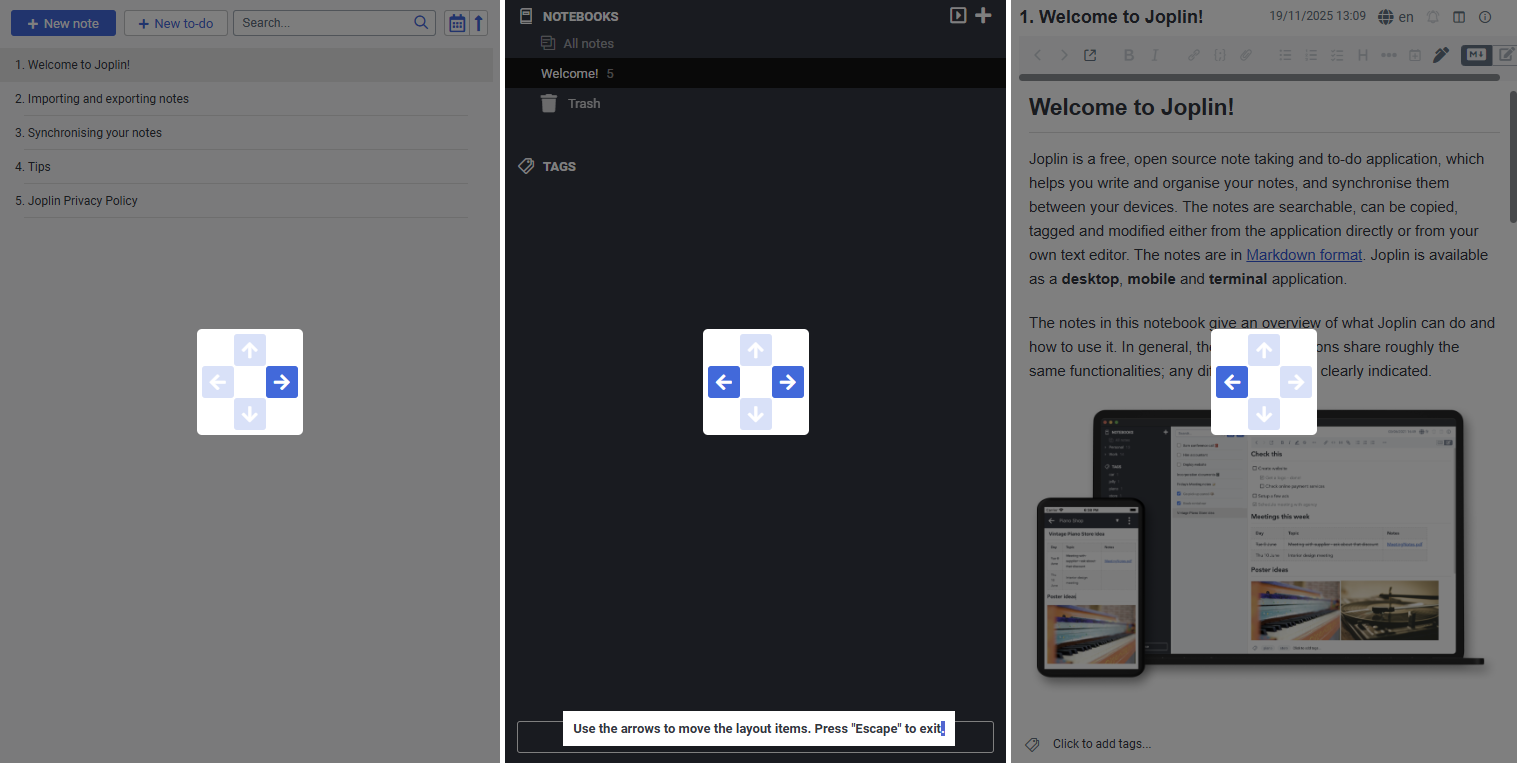Insert date and time from the toolbar

point(1415,55)
